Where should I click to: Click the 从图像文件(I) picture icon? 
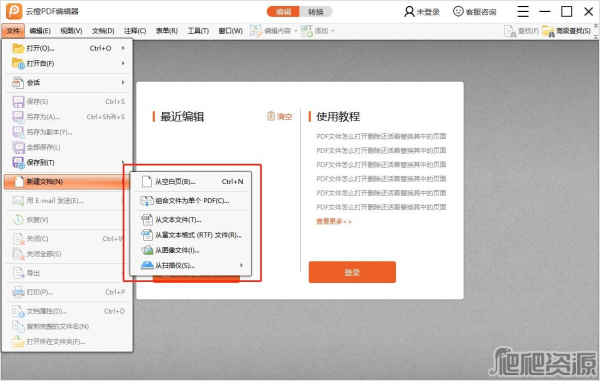pyautogui.click(x=147, y=250)
